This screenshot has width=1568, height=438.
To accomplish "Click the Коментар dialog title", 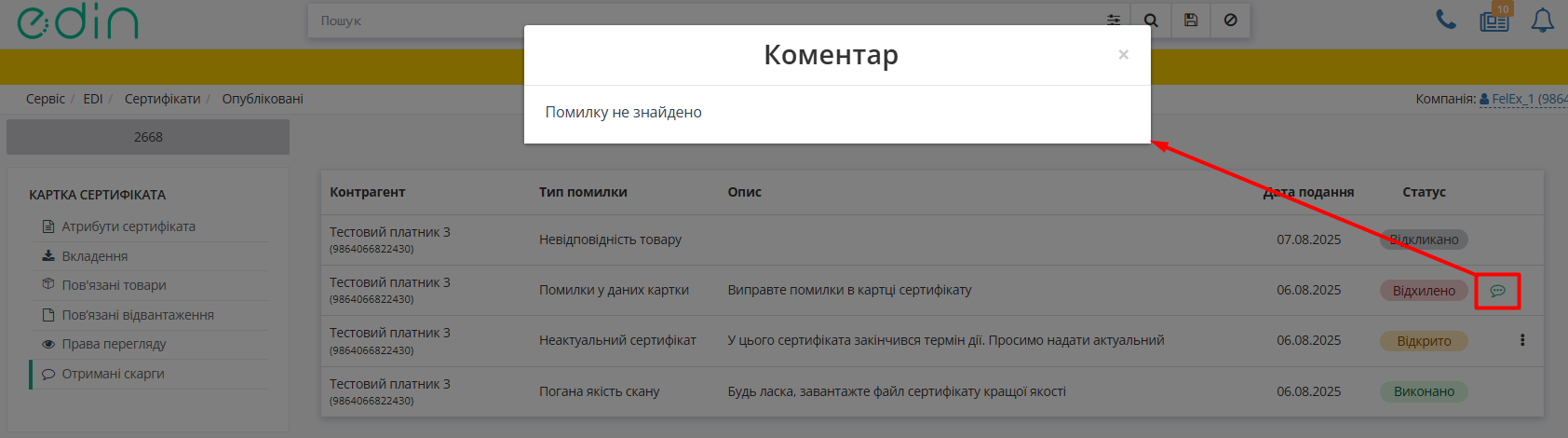I will point(831,55).
